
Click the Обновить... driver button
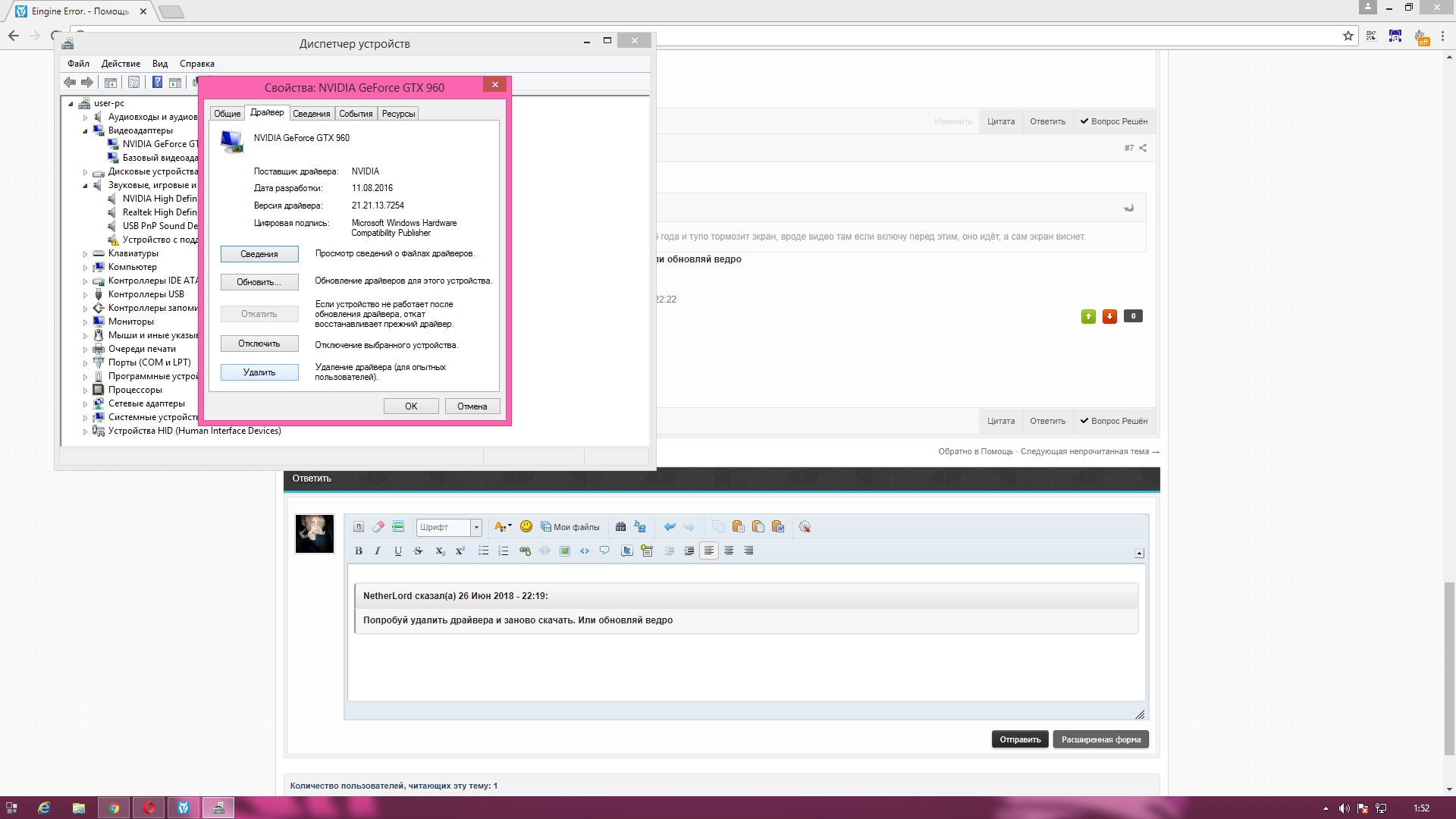(x=259, y=282)
